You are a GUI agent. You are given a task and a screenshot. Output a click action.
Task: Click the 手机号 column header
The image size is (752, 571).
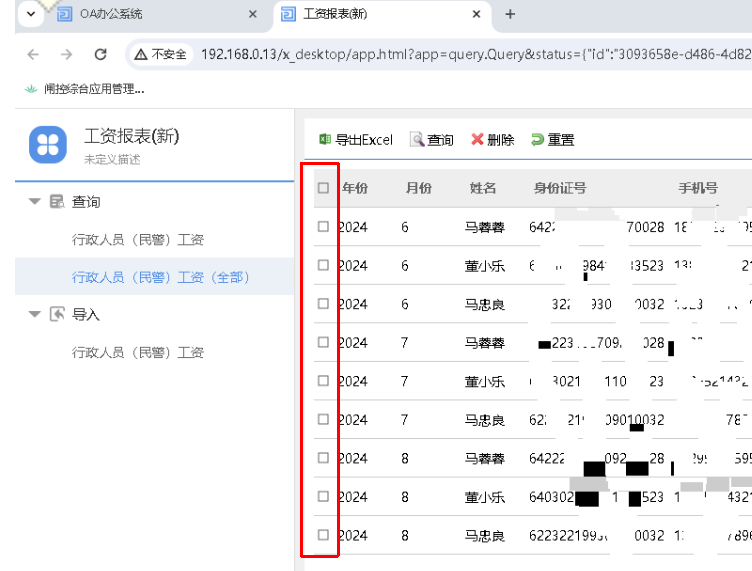pos(698,188)
